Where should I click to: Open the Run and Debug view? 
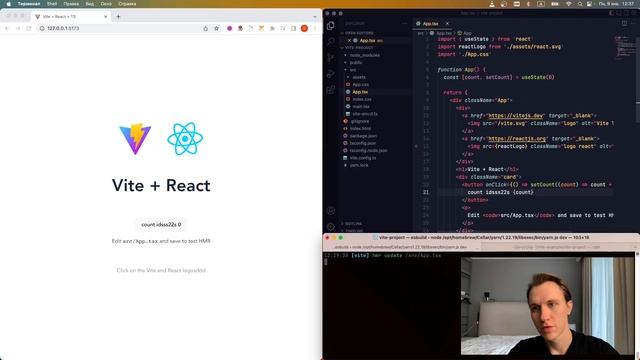click(x=331, y=74)
